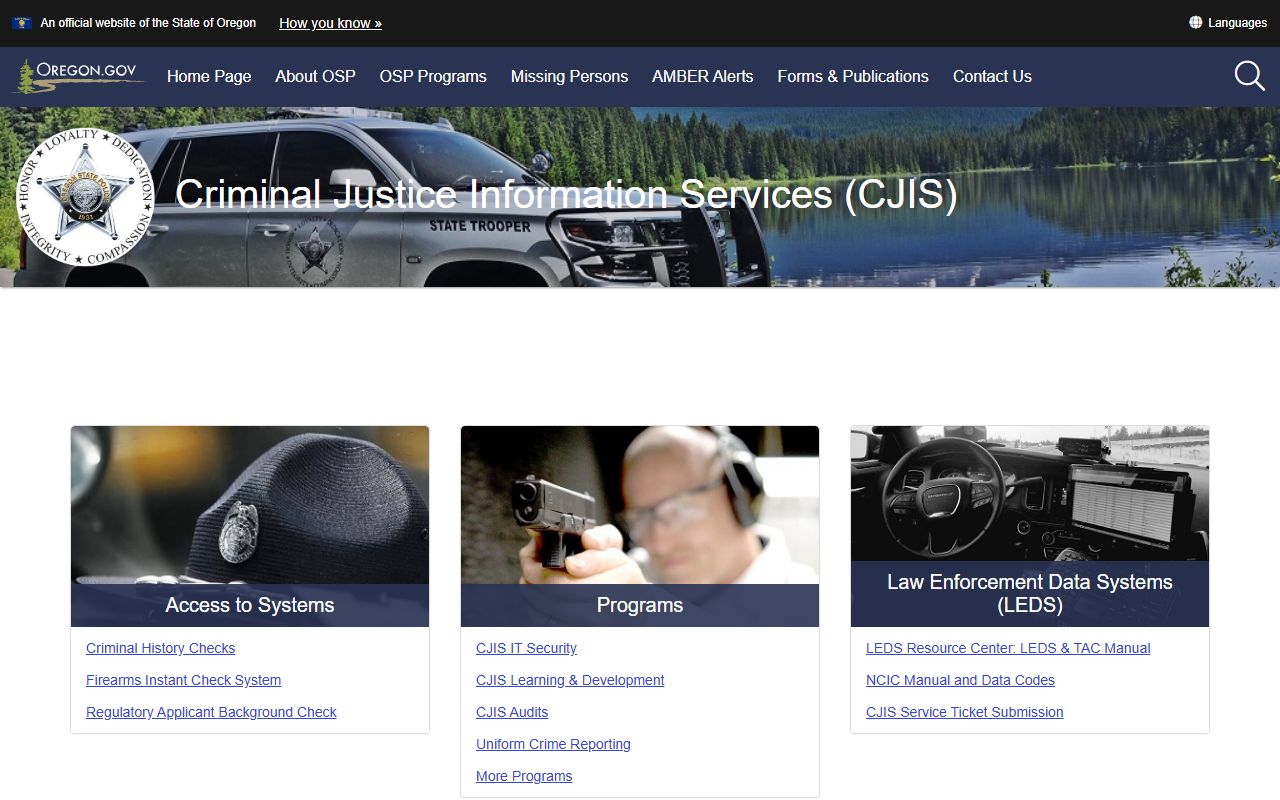Open Forms & Publications menu
Image resolution: width=1280 pixels, height=800 pixels.
click(x=853, y=76)
